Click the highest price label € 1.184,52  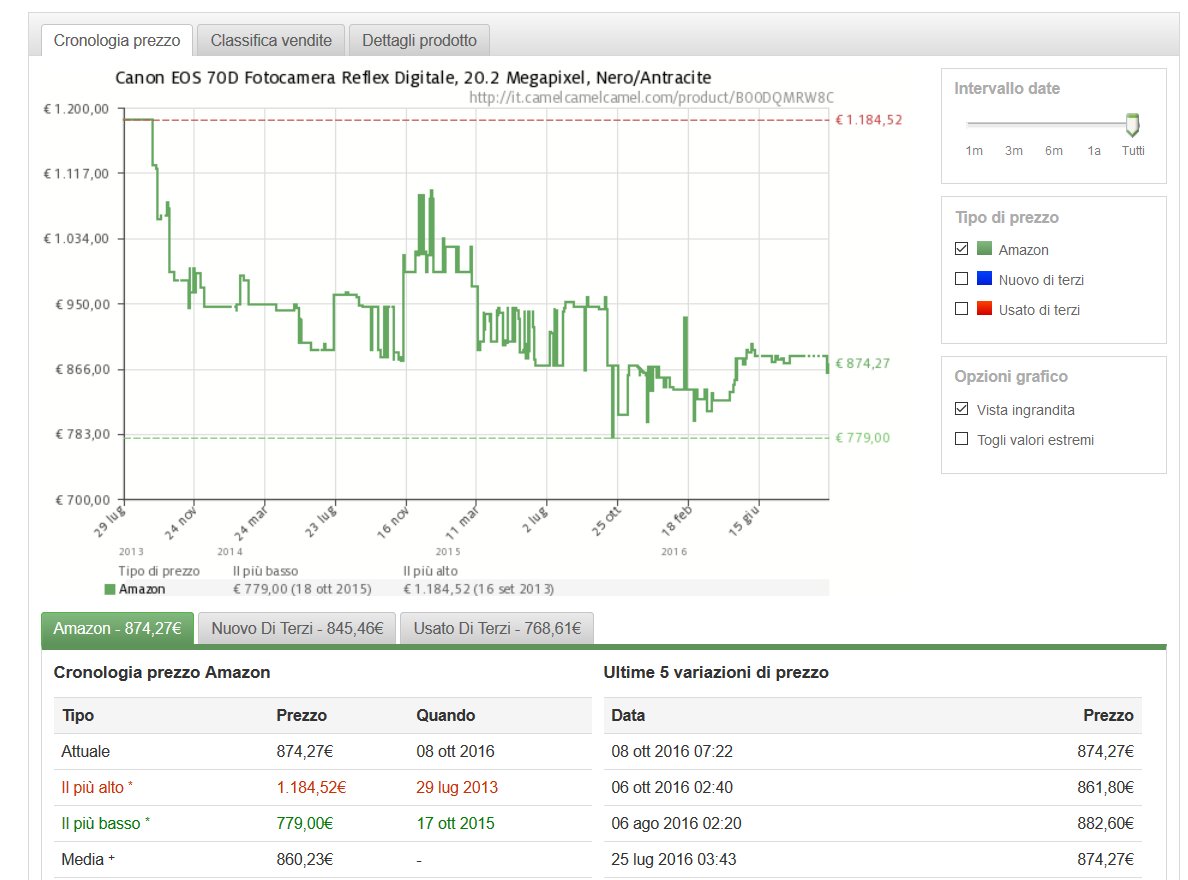click(869, 120)
